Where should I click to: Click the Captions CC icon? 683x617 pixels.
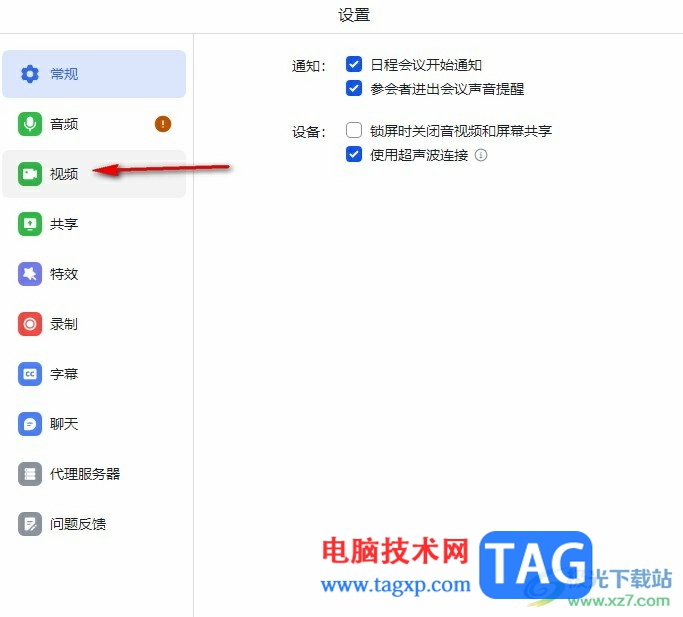(30, 374)
